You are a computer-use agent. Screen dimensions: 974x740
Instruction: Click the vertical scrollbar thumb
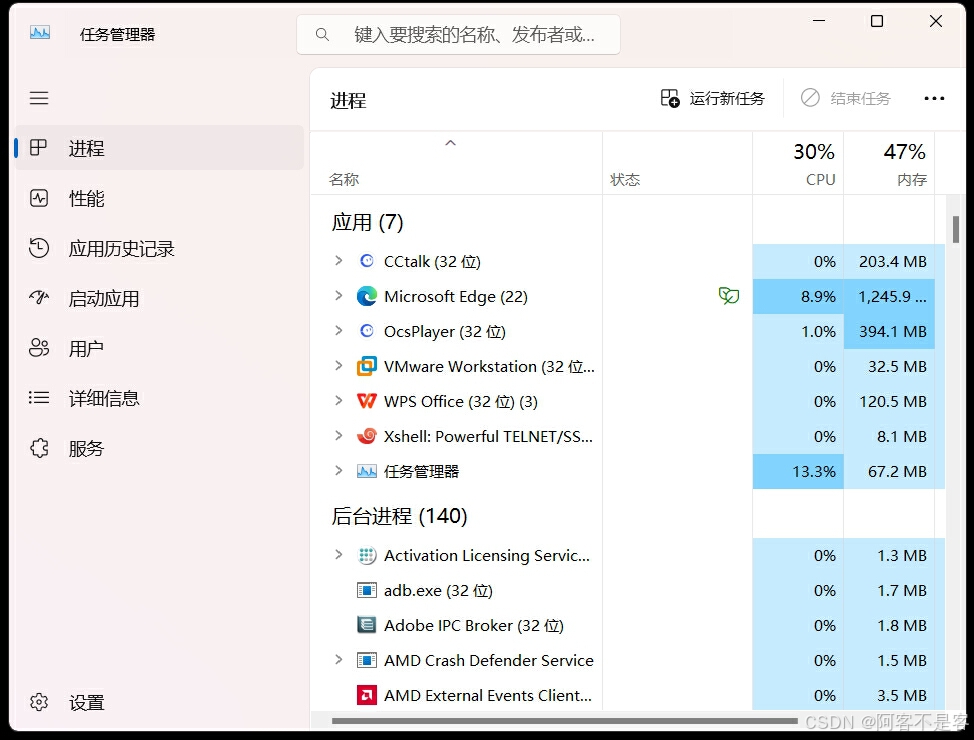[956, 229]
